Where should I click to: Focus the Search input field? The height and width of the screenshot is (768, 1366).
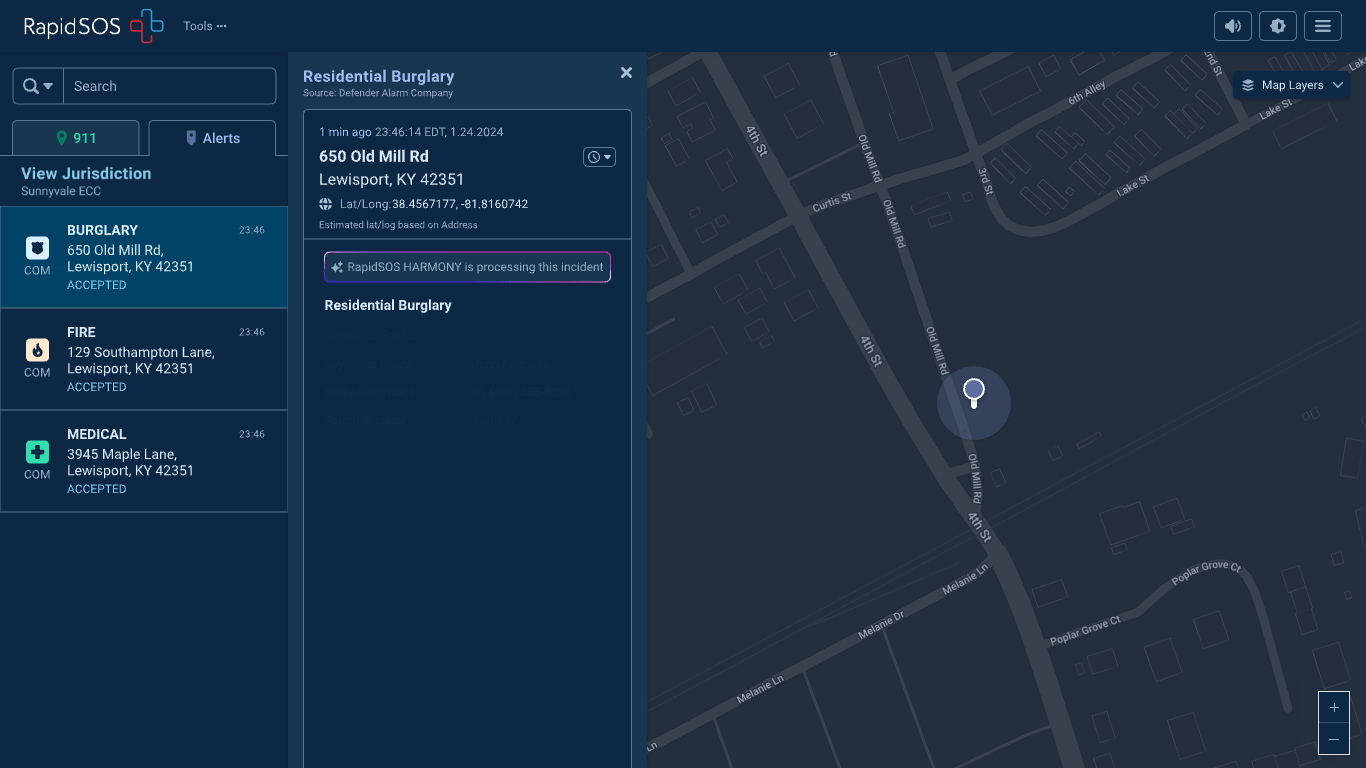point(170,86)
